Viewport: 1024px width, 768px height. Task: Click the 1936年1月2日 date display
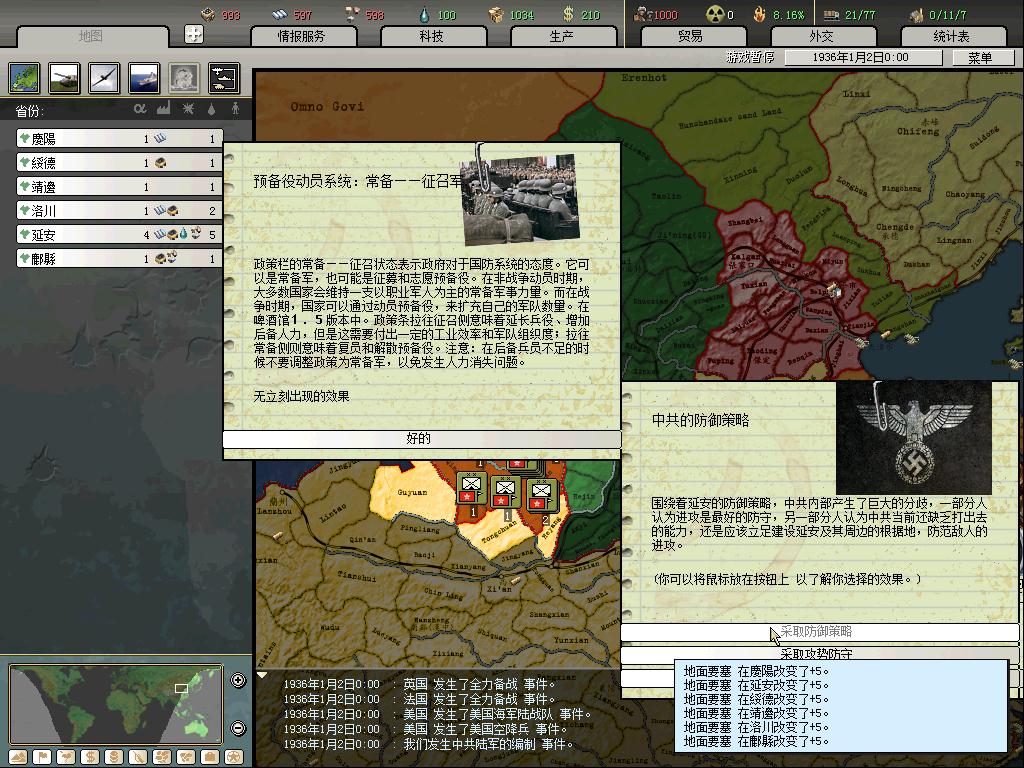pos(858,58)
